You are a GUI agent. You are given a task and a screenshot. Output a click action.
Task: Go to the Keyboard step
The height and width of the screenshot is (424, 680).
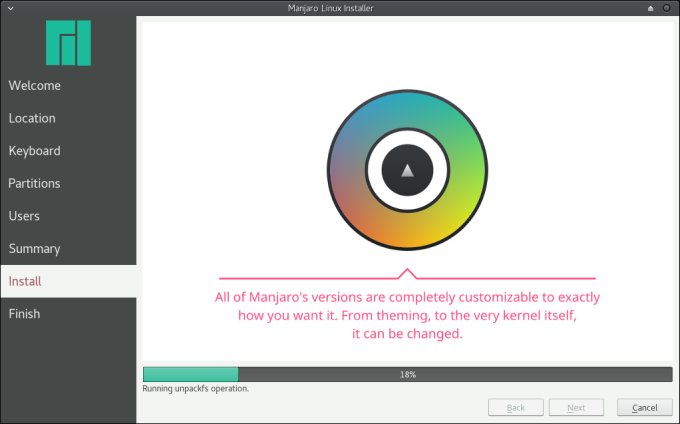[x=69, y=150]
